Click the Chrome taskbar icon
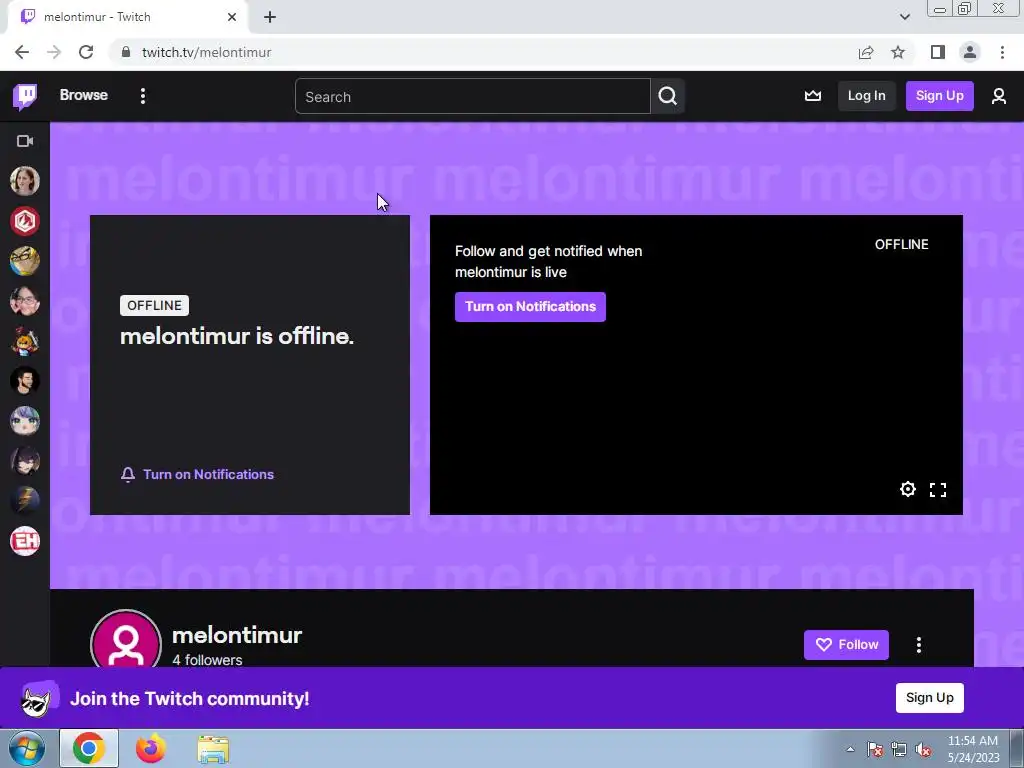The width and height of the screenshot is (1024, 768). (89, 748)
